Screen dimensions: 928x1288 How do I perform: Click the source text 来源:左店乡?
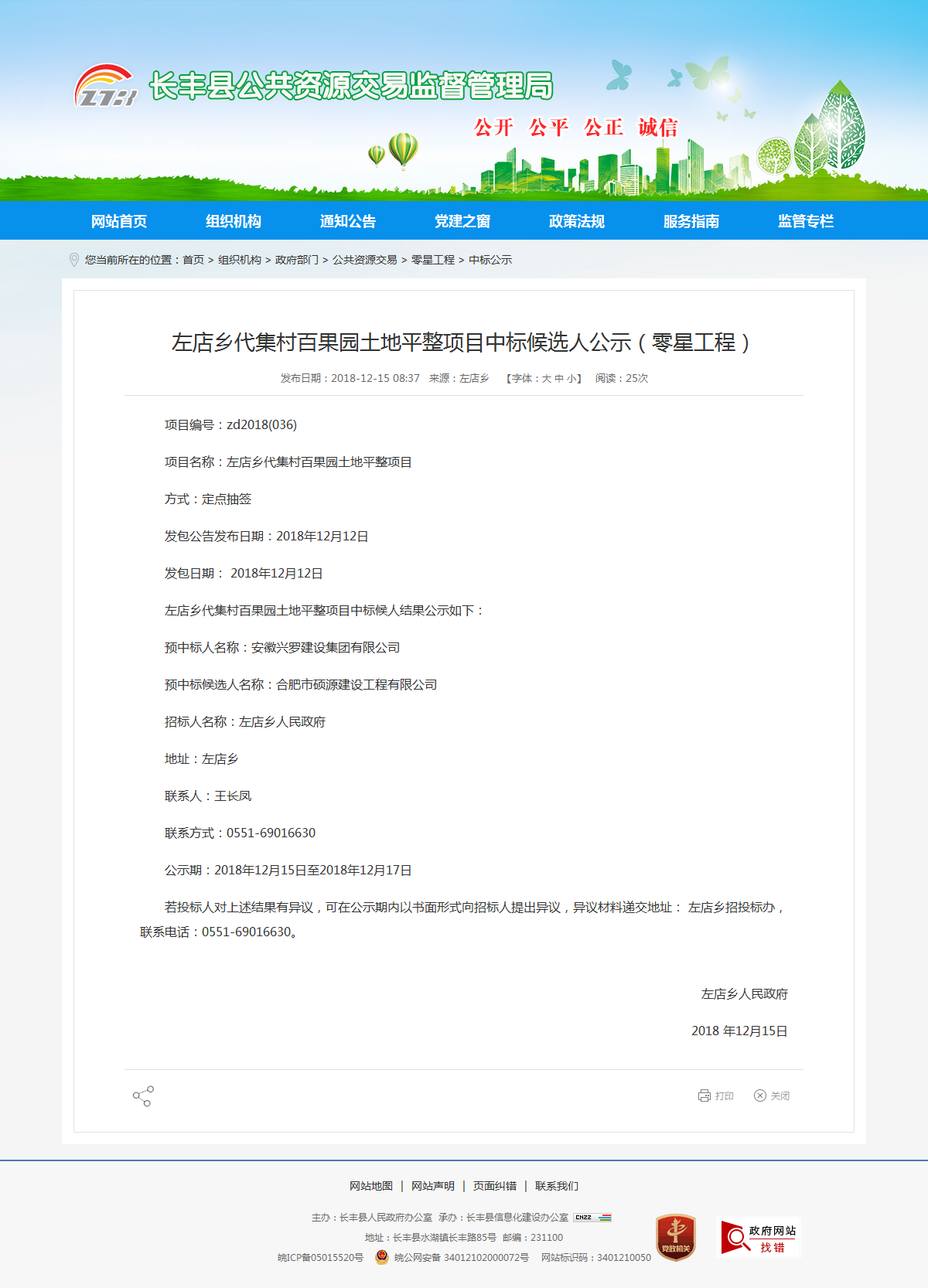point(459,378)
